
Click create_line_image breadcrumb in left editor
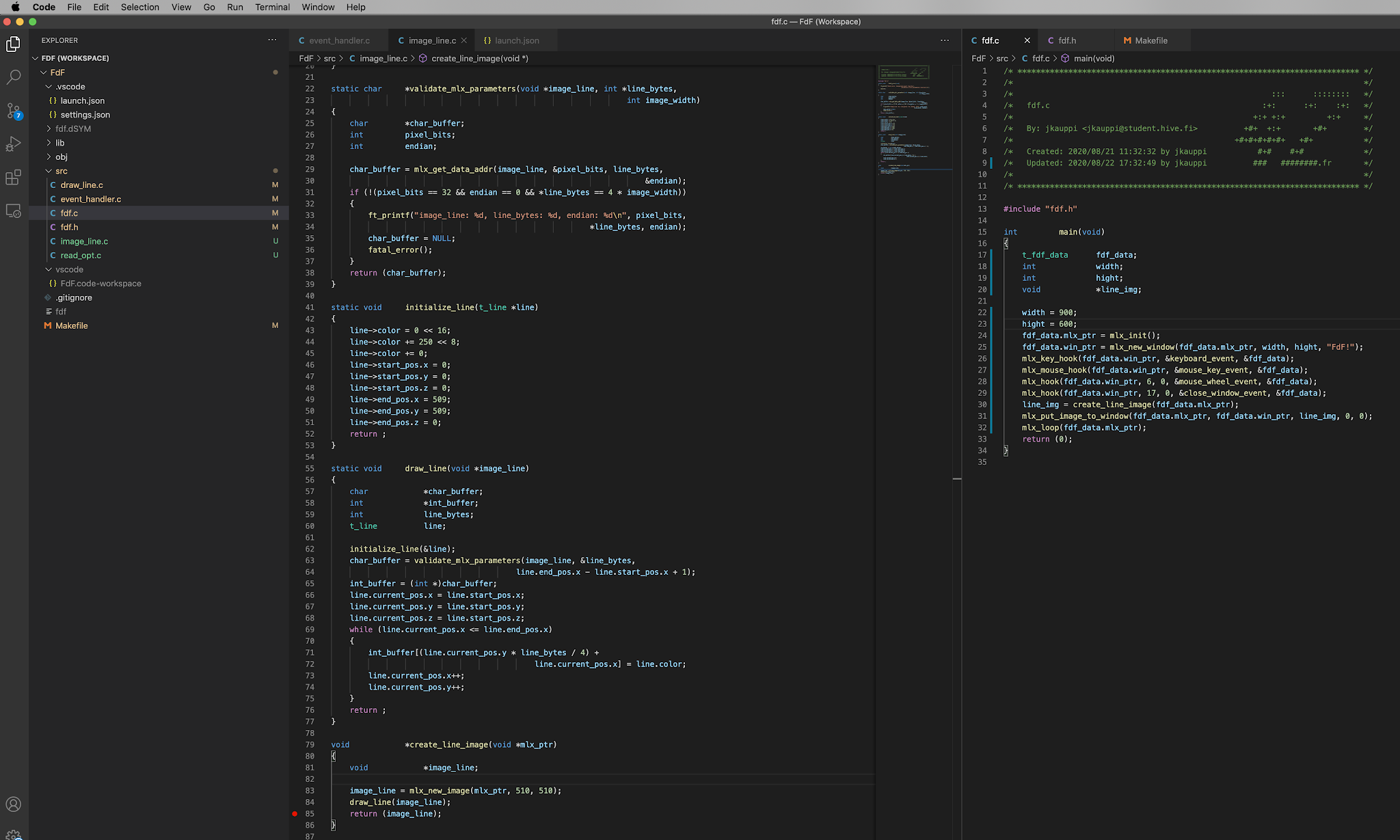pos(479,59)
